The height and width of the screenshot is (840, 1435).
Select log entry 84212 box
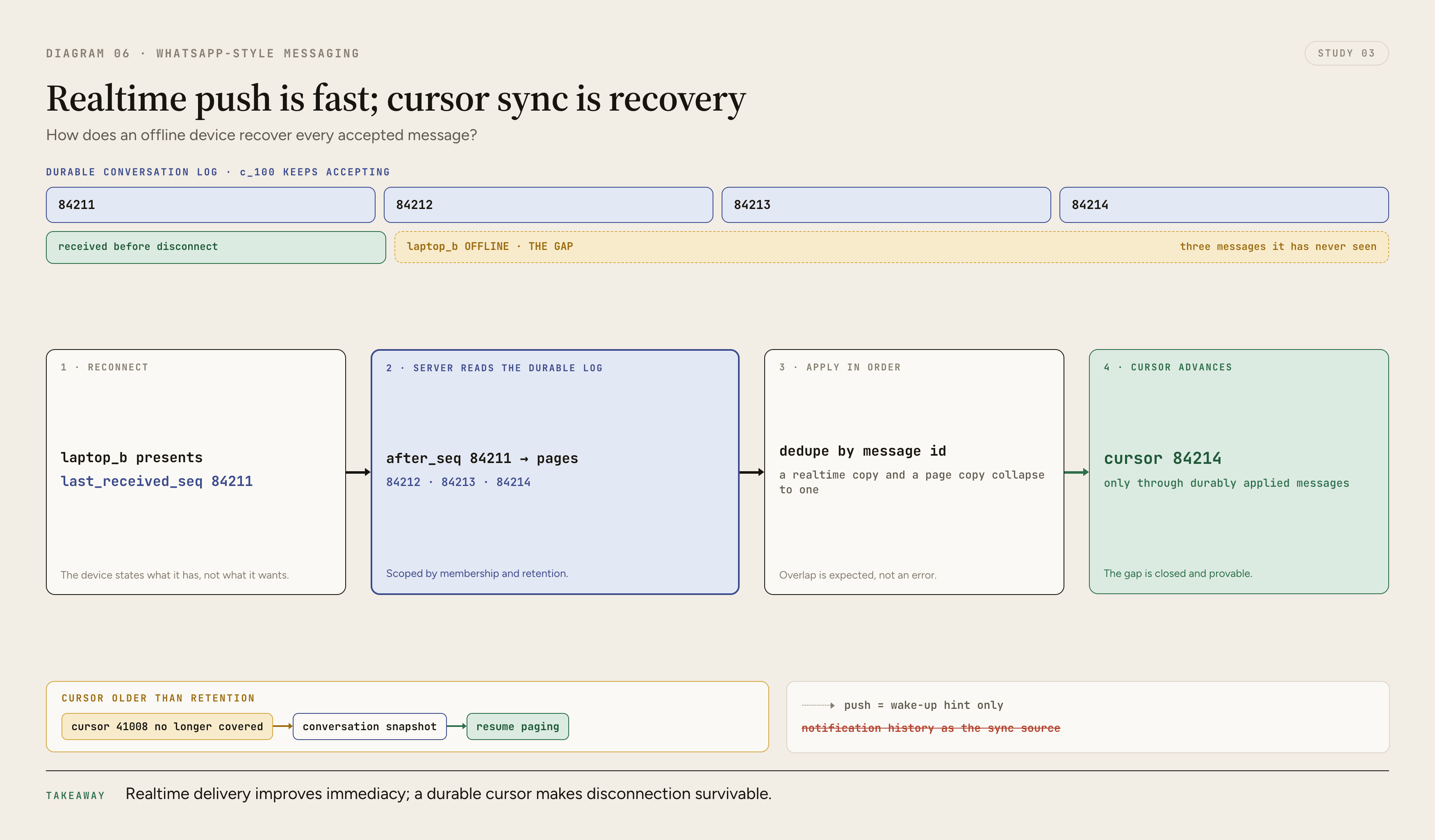point(549,205)
